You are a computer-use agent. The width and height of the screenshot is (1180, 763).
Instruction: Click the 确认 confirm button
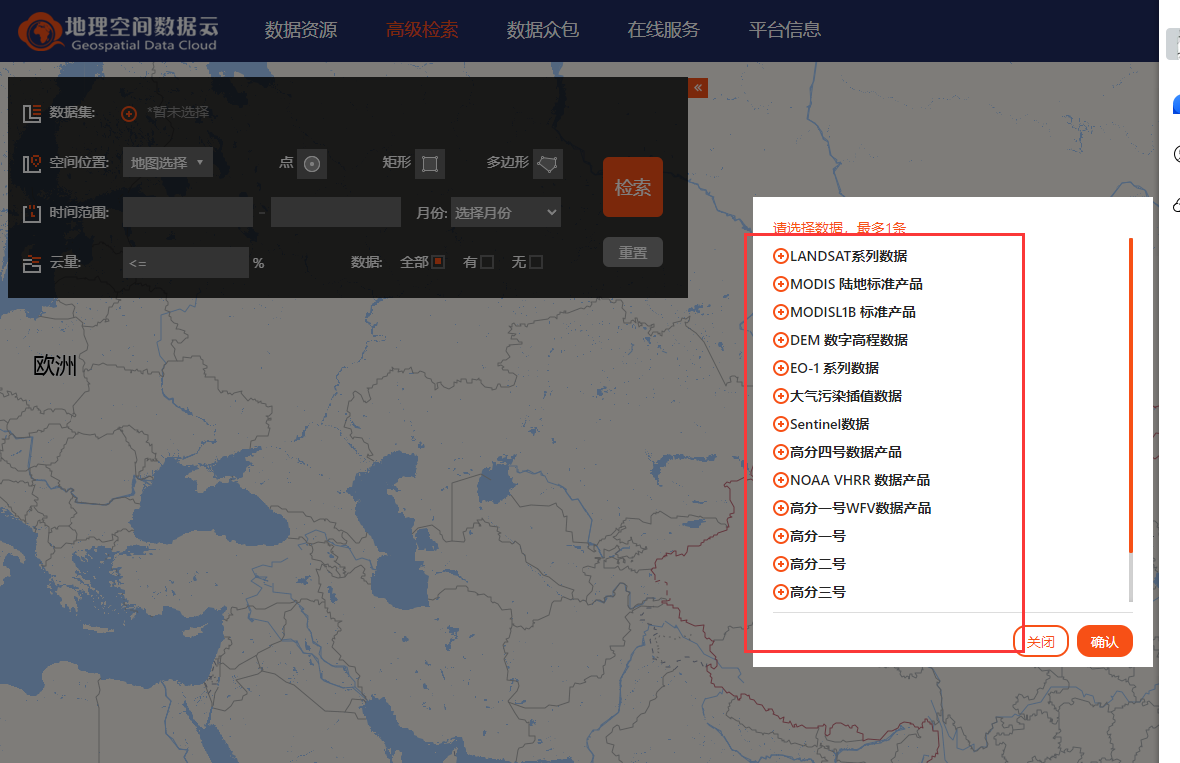coord(1105,641)
